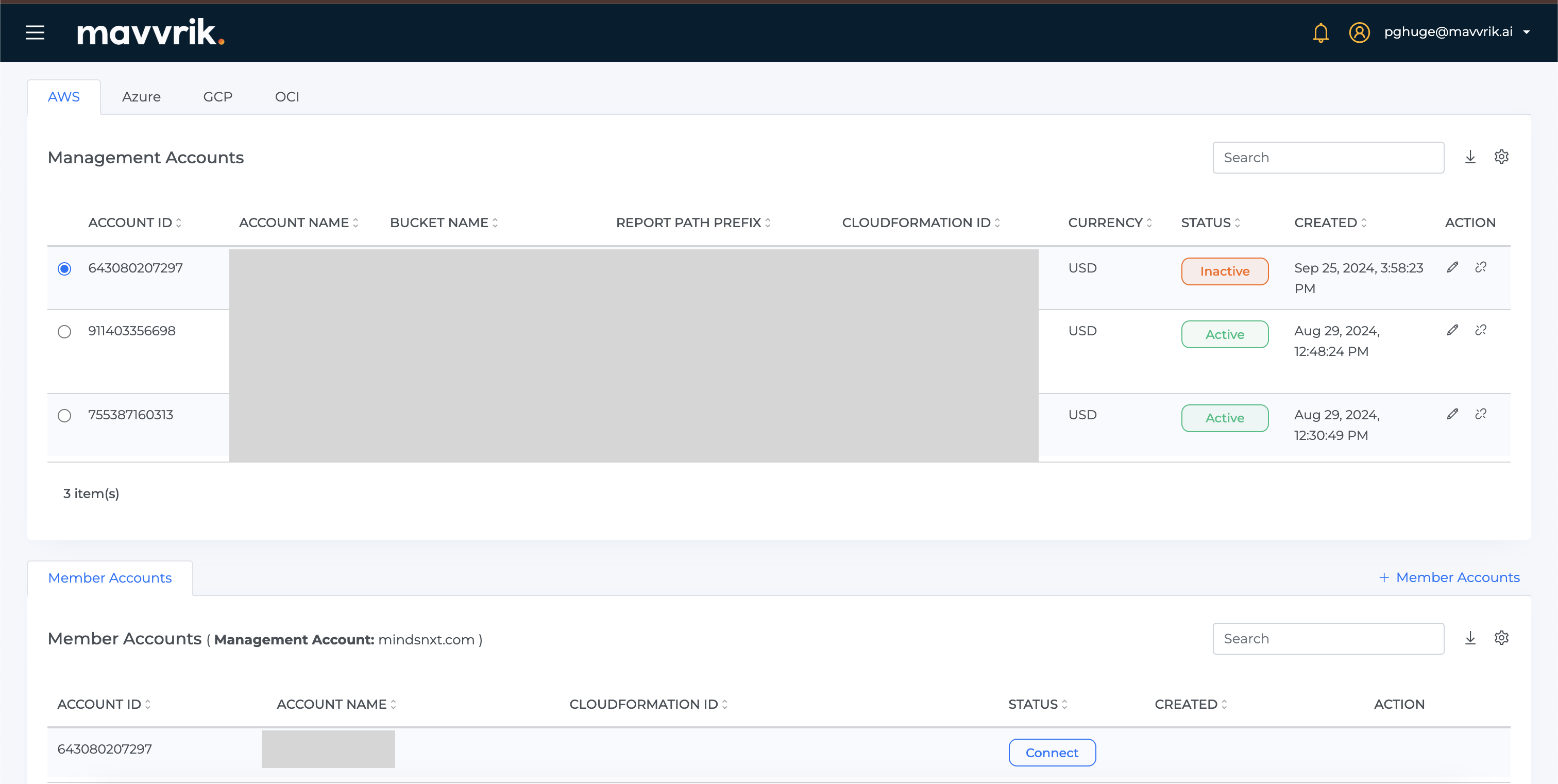
Task: Select radio button for account 755387160313
Action: 64,415
